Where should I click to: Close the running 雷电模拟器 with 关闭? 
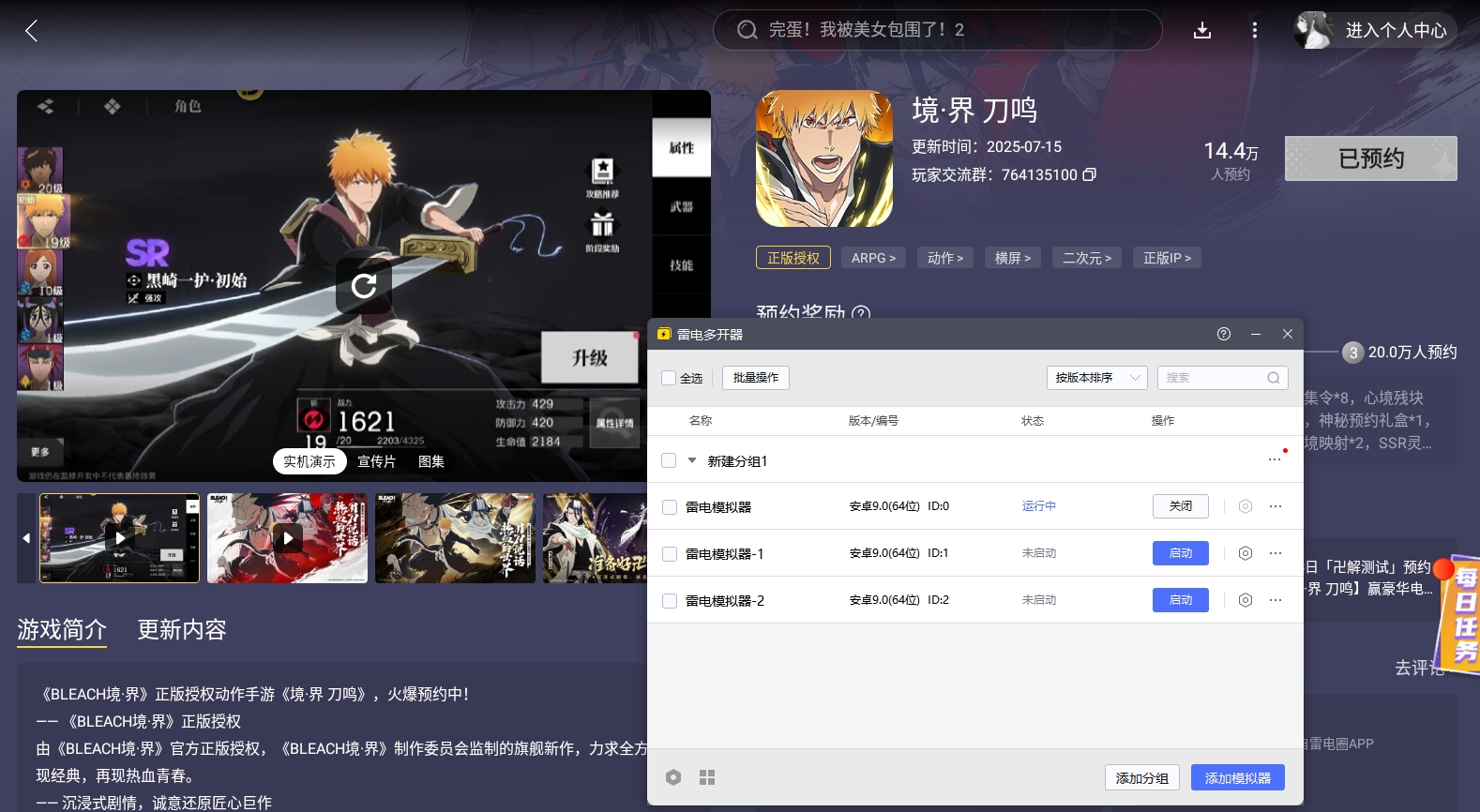[1181, 506]
